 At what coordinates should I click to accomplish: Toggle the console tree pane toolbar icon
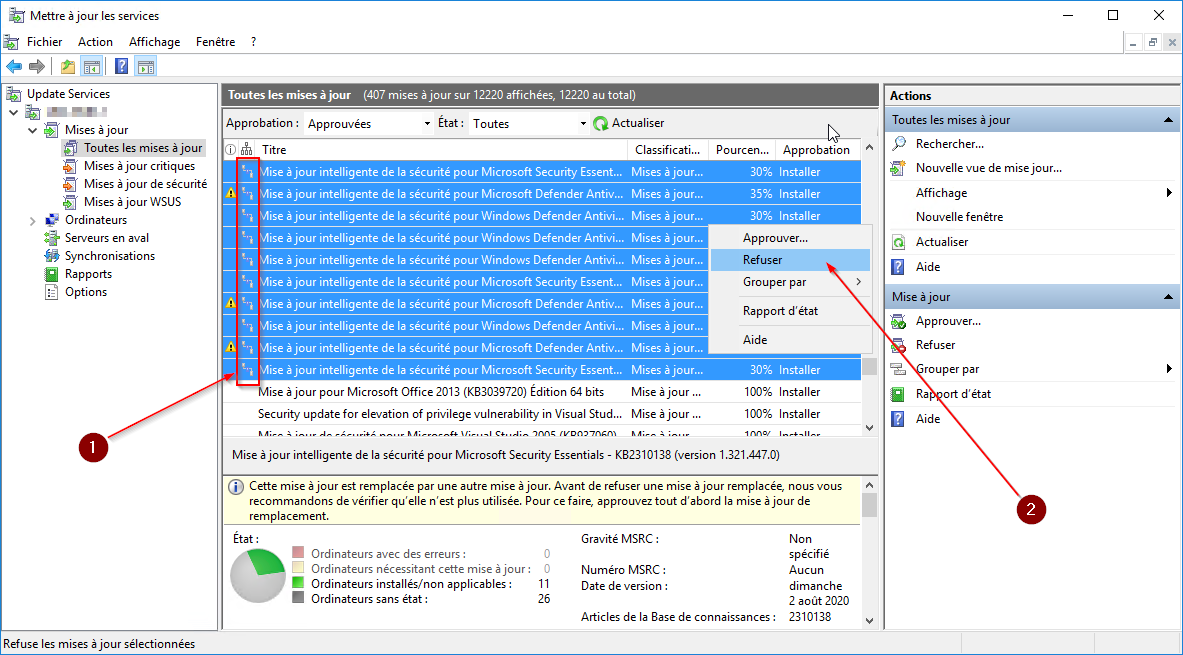(x=92, y=67)
